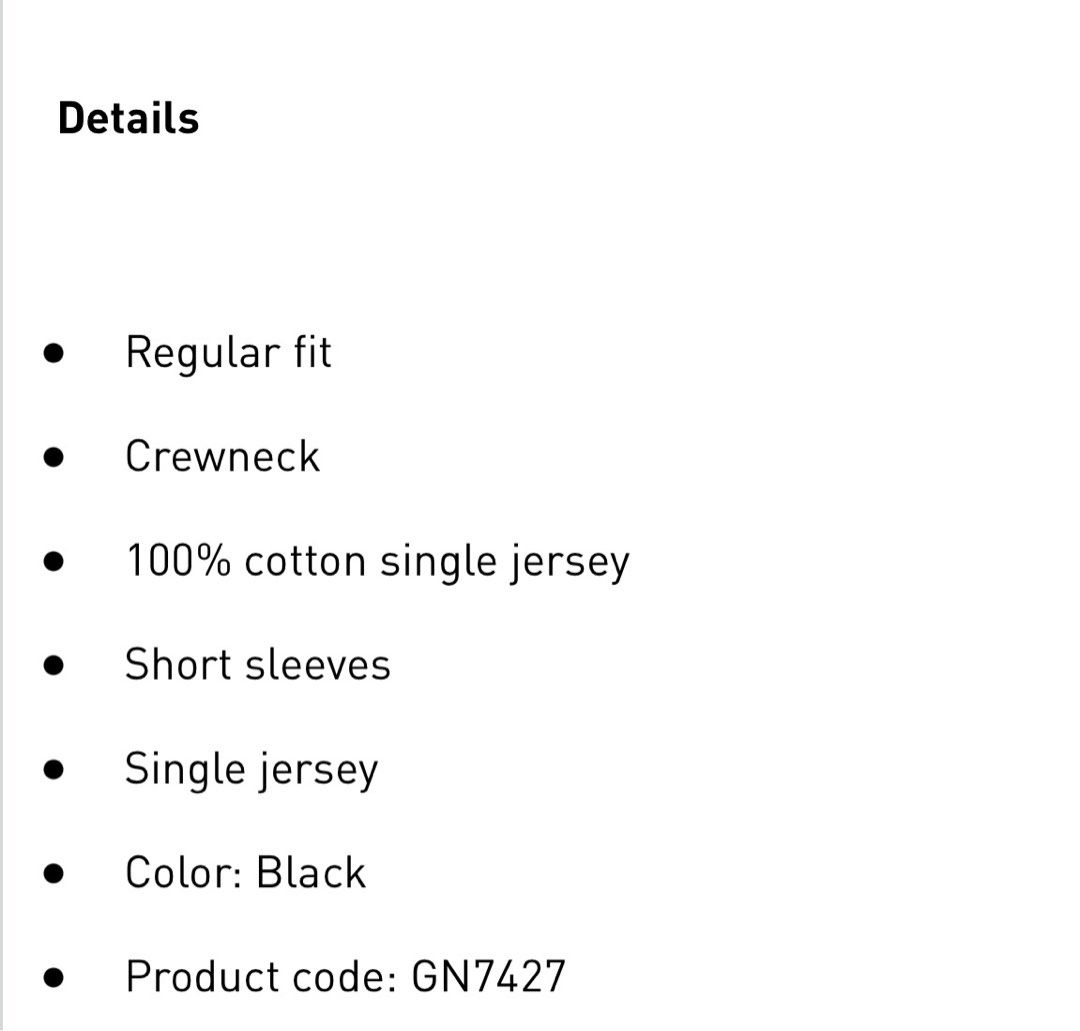The image size is (1080, 1031).
Task: Click the word Black
Action: (x=311, y=873)
